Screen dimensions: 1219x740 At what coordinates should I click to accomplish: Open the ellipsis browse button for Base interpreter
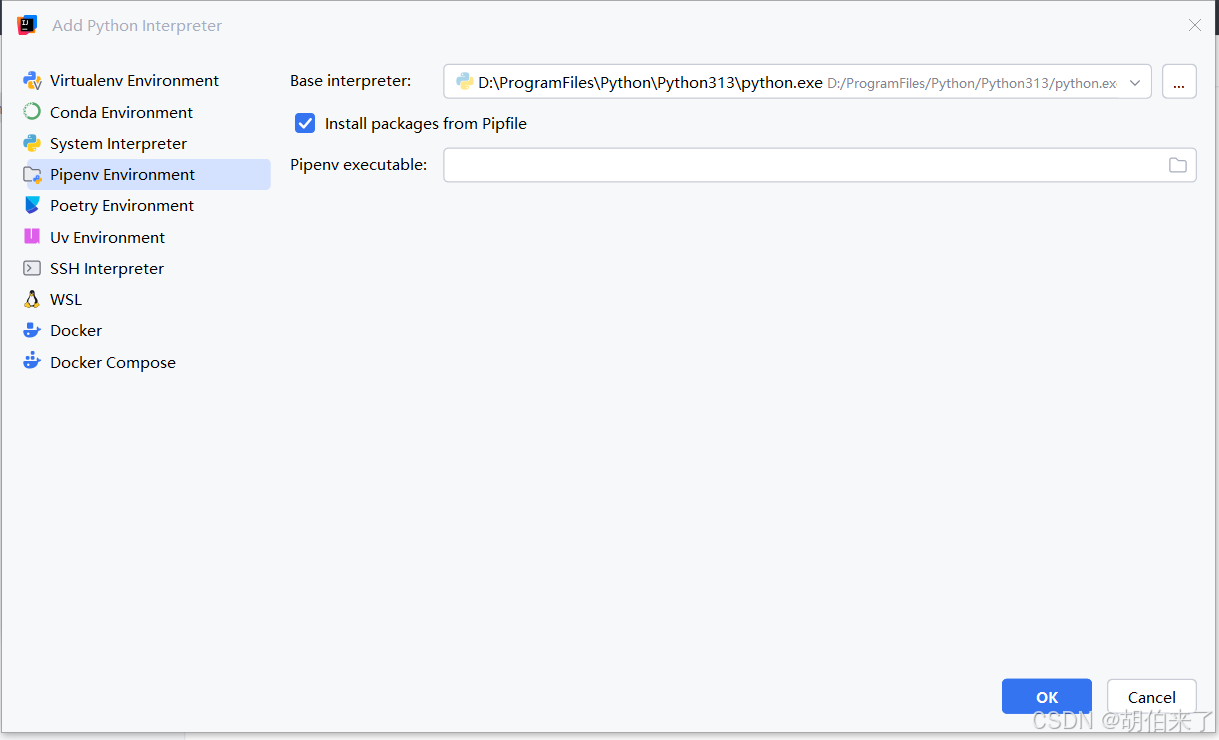click(1179, 82)
